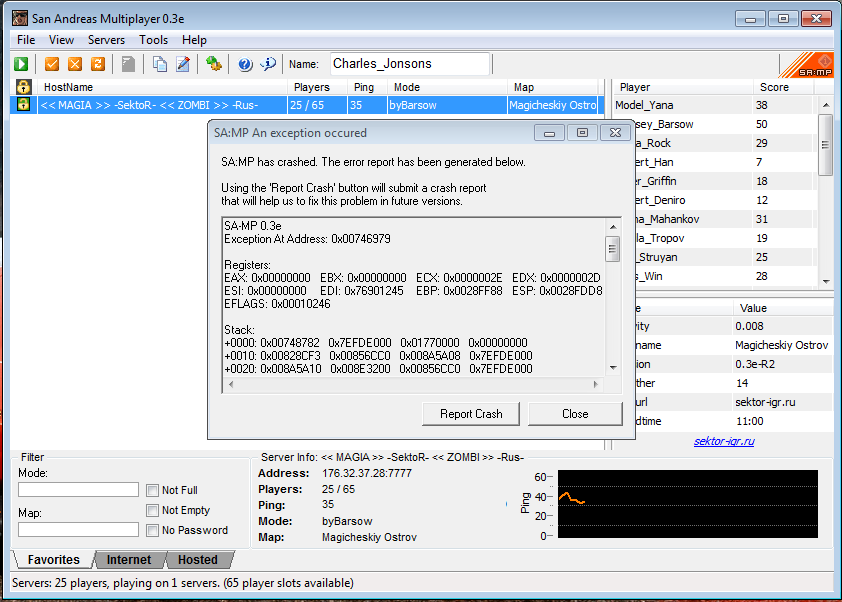Toggle the Not Full filter checkbox
Image resolution: width=842 pixels, height=602 pixels.
tap(153, 490)
